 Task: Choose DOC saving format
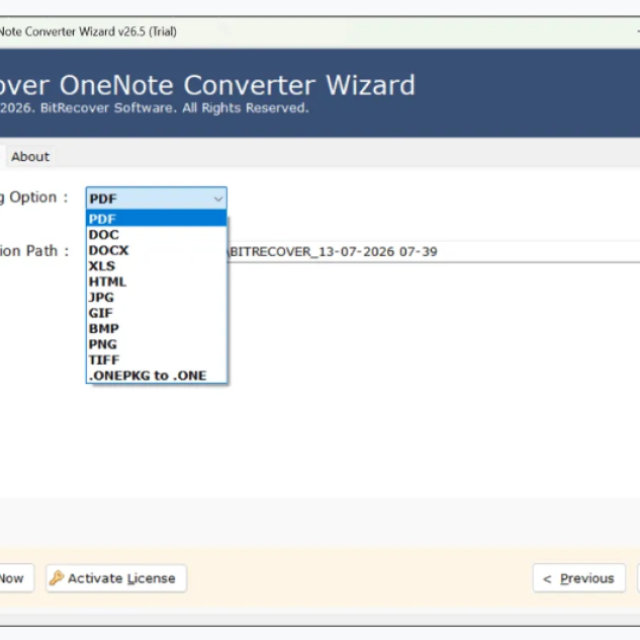pos(157,235)
